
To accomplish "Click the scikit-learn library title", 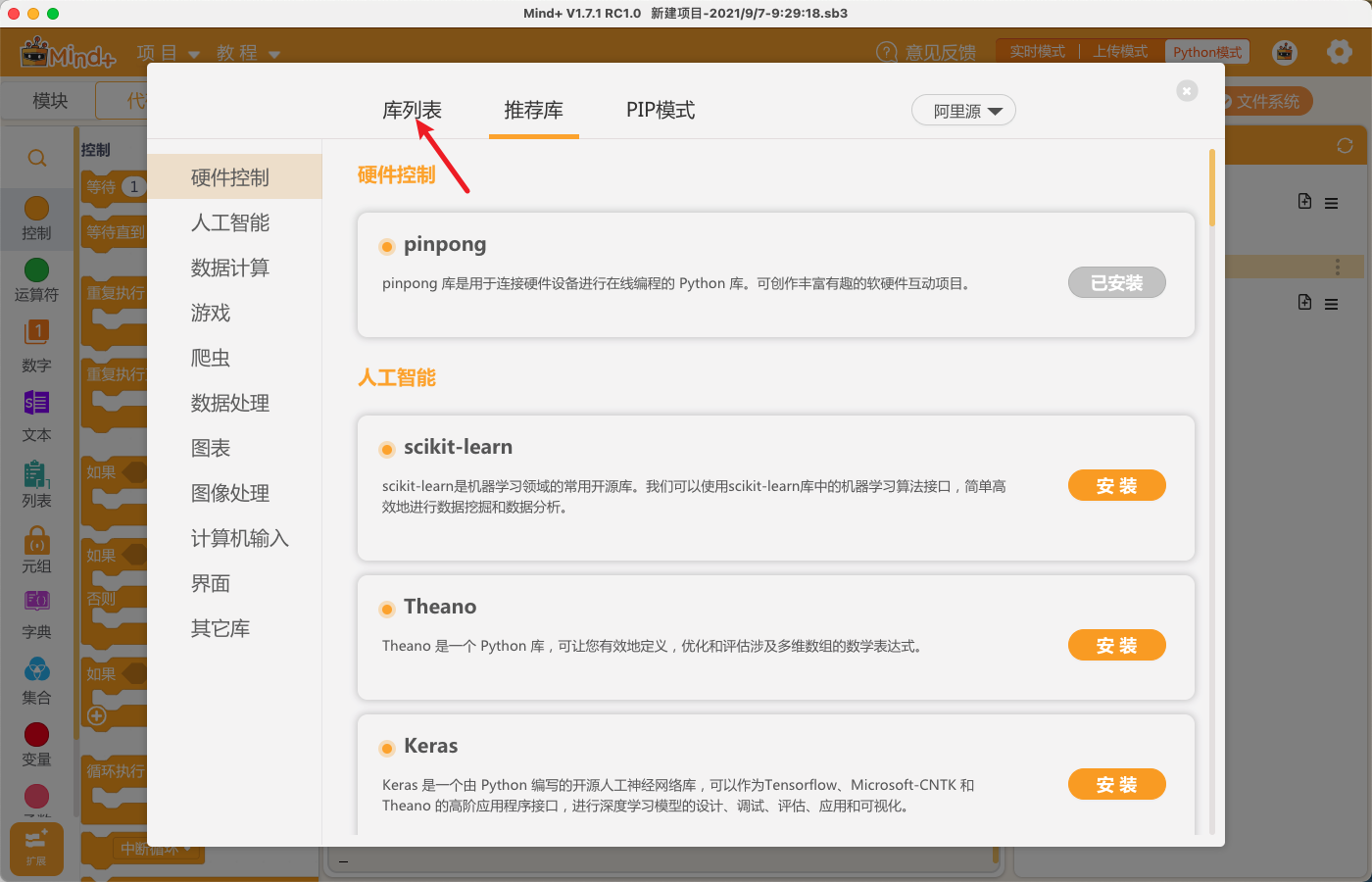I will 458,447.
